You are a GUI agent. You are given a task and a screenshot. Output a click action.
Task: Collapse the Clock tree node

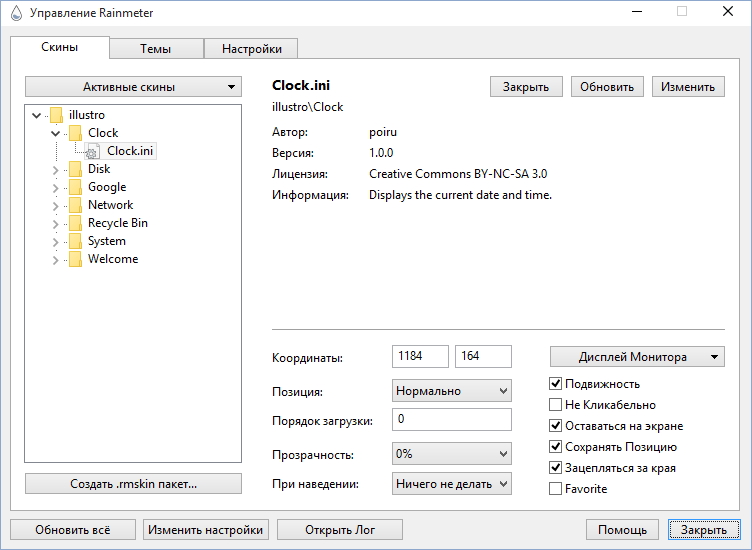[x=56, y=133]
